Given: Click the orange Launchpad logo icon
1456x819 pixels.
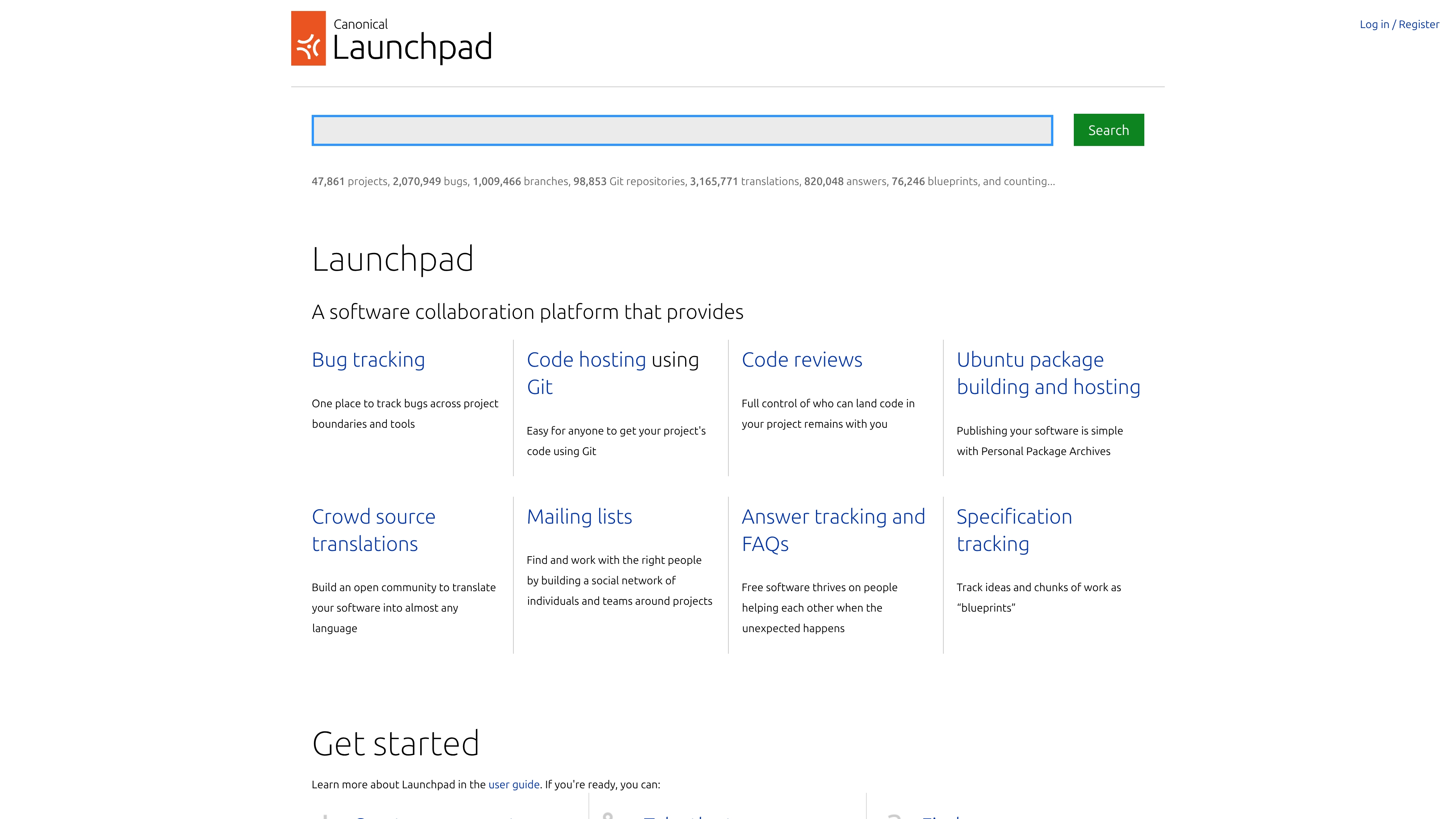Looking at the screenshot, I should [308, 38].
